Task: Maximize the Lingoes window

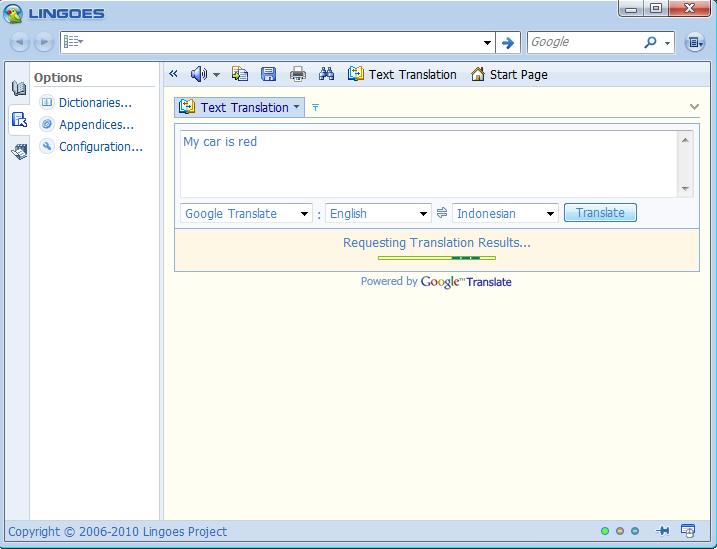Action: (x=656, y=9)
